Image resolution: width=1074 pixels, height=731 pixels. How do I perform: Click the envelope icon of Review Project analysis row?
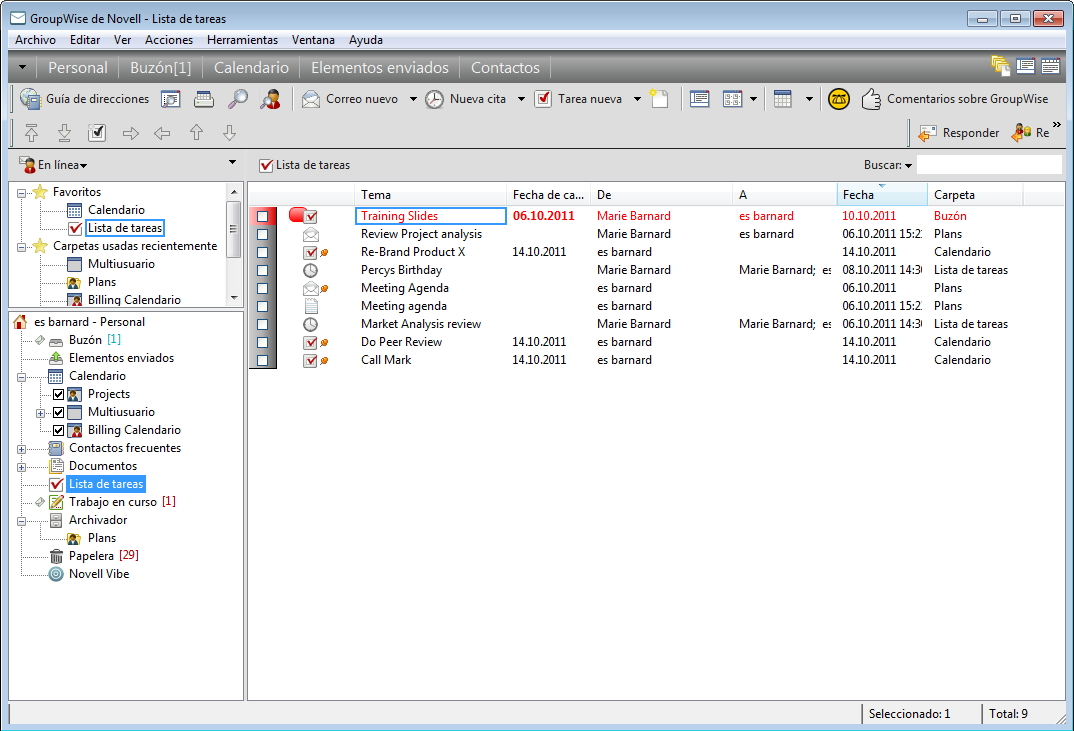coord(310,234)
